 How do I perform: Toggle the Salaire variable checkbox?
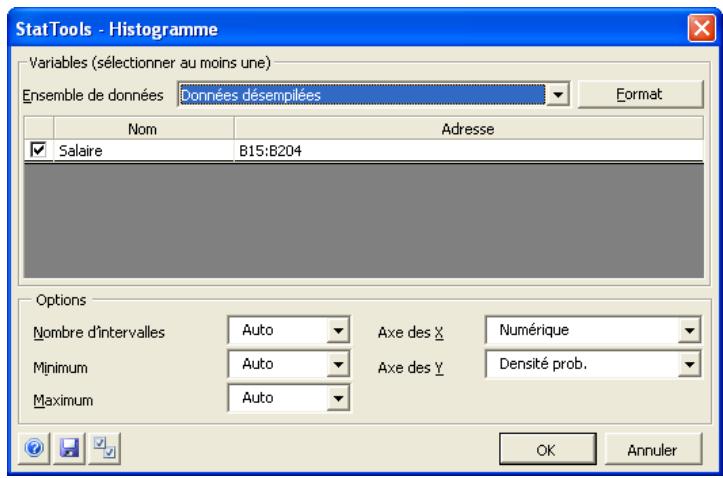(38, 150)
